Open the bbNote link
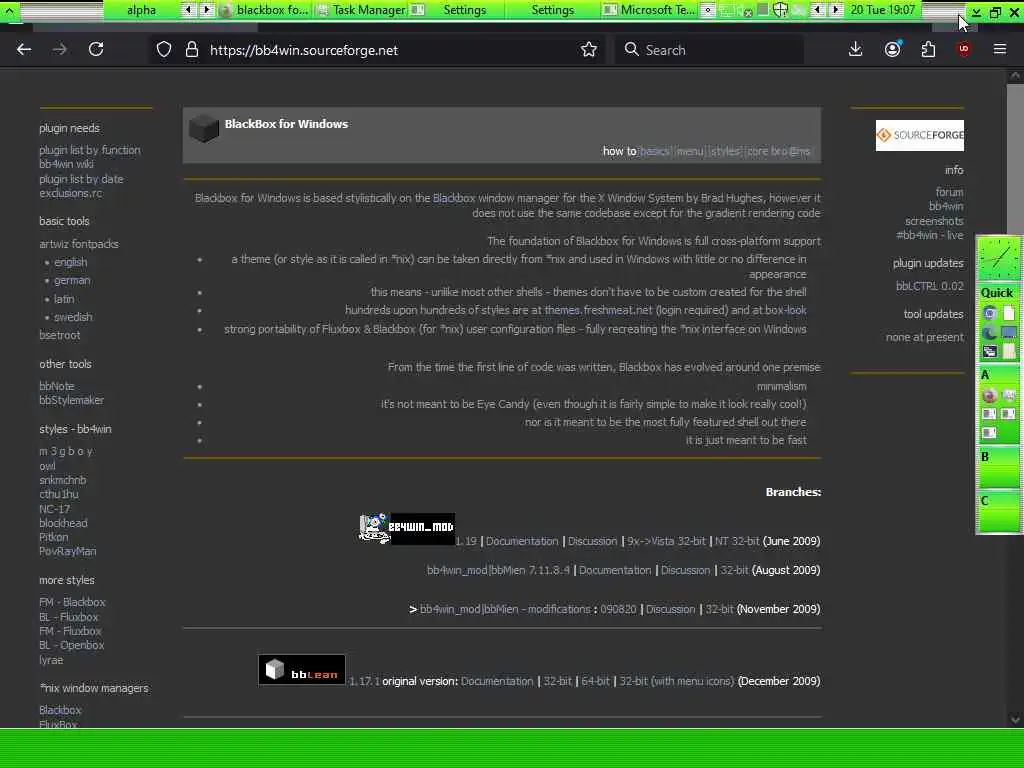 pos(57,386)
